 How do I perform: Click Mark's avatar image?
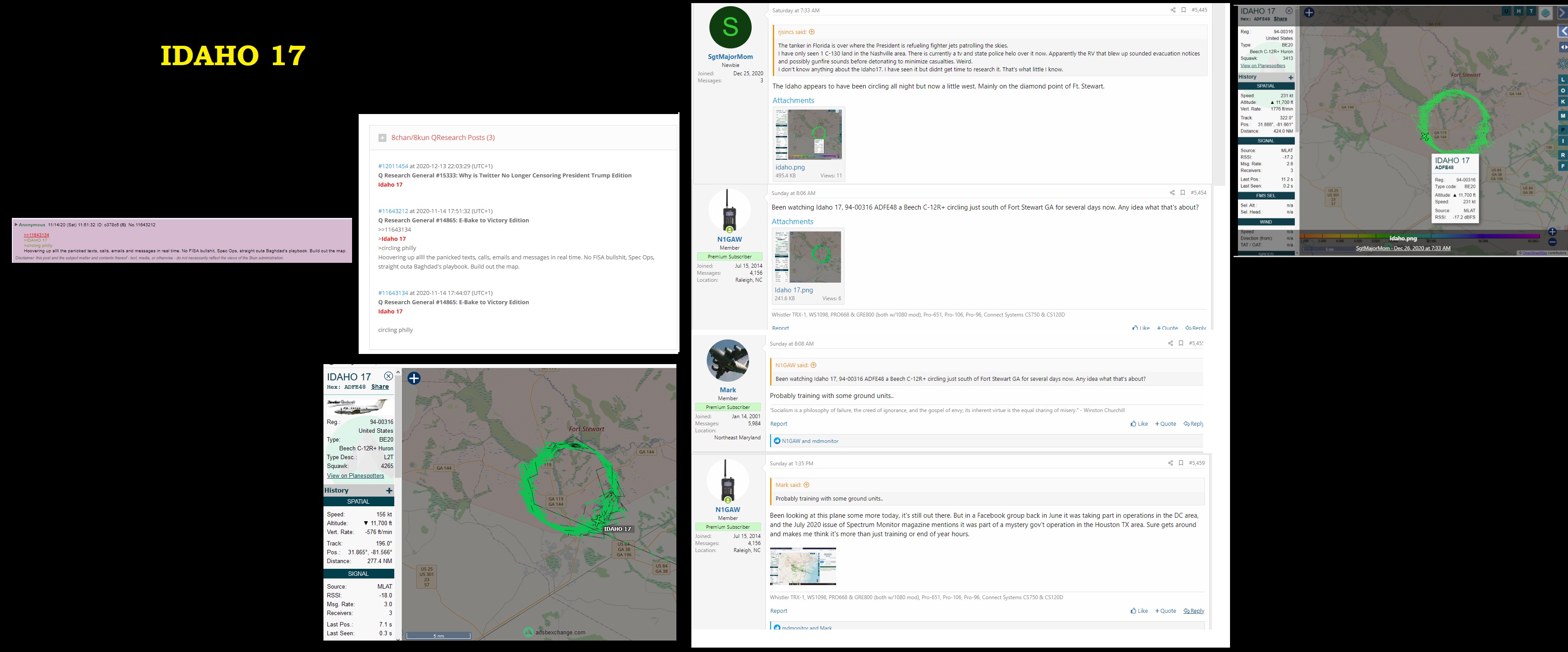[727, 361]
